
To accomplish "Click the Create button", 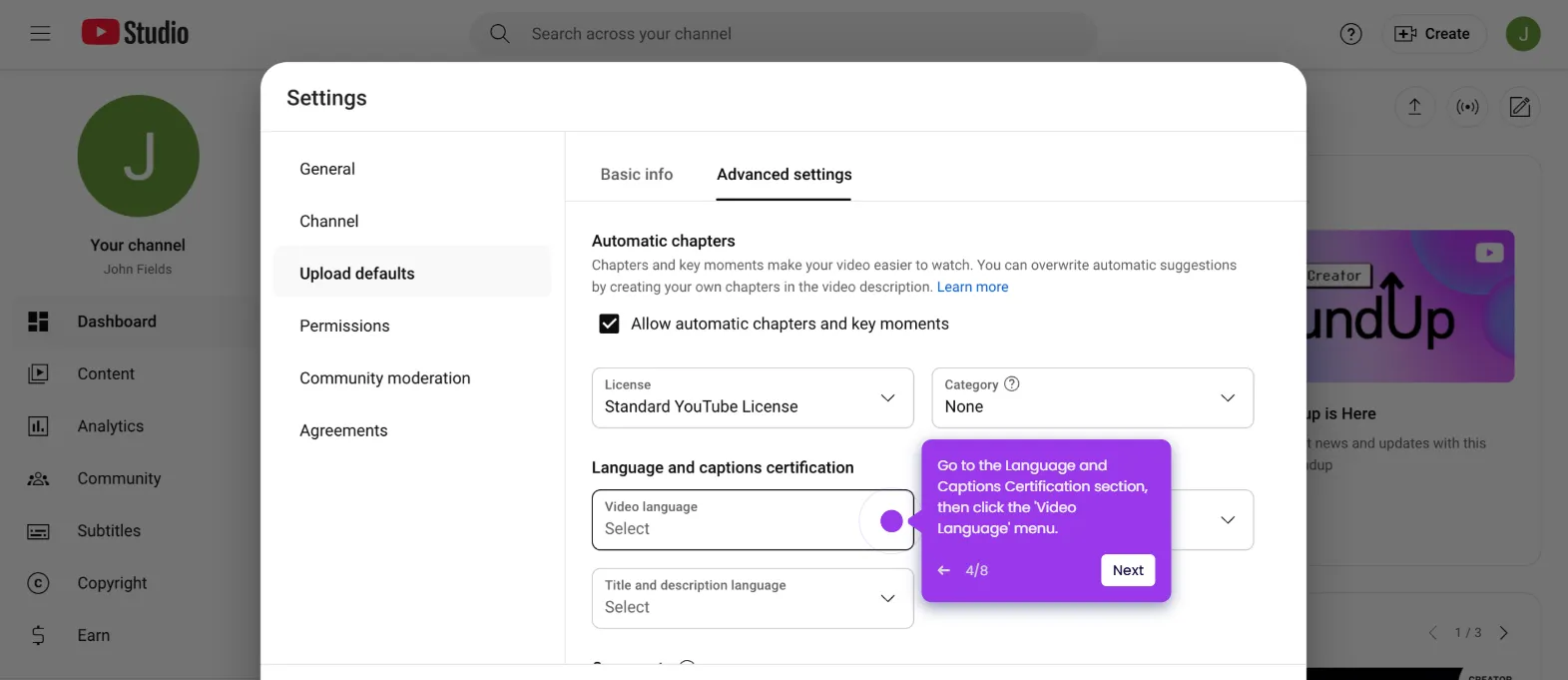I will 1432,34.
